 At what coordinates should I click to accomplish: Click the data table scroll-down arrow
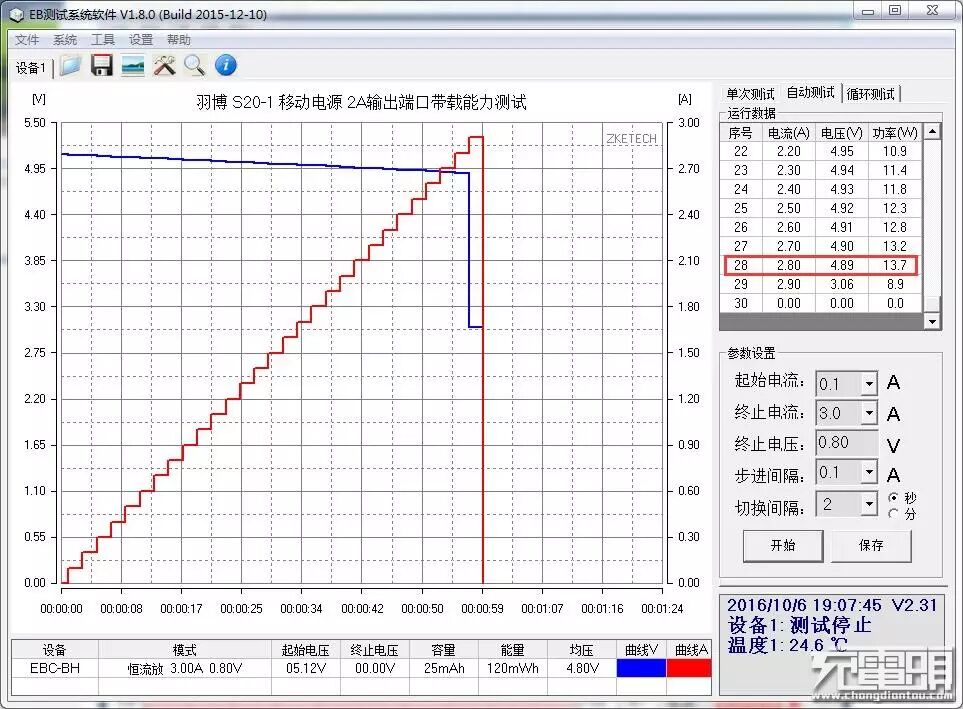click(x=933, y=321)
